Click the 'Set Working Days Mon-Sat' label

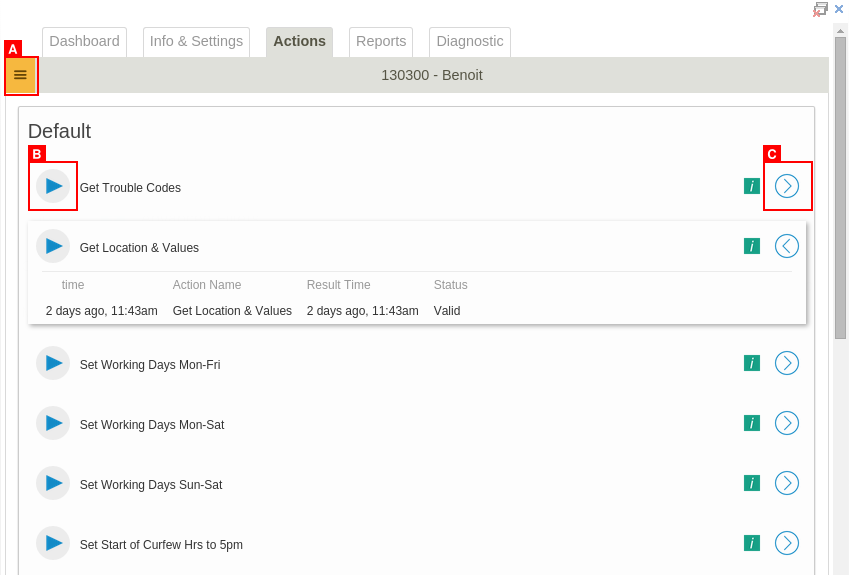point(152,424)
